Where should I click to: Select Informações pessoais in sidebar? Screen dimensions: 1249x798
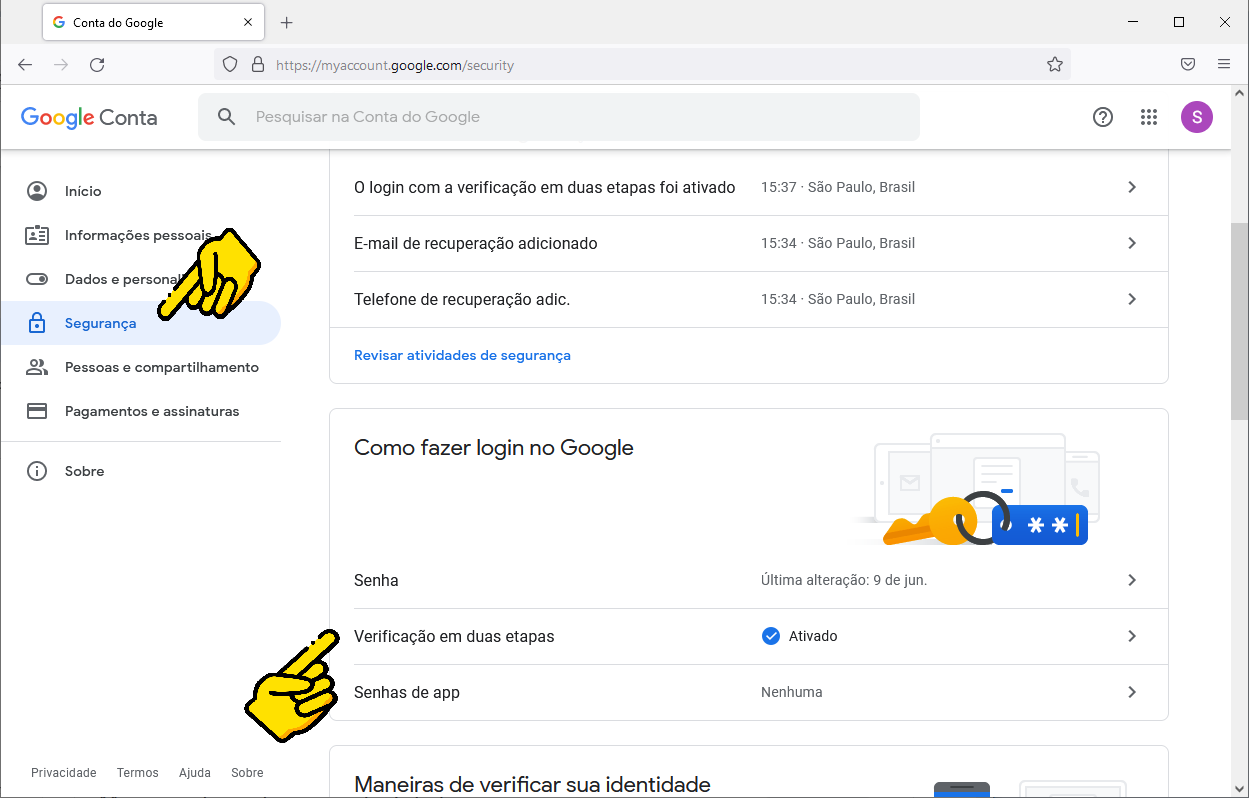click(140, 235)
